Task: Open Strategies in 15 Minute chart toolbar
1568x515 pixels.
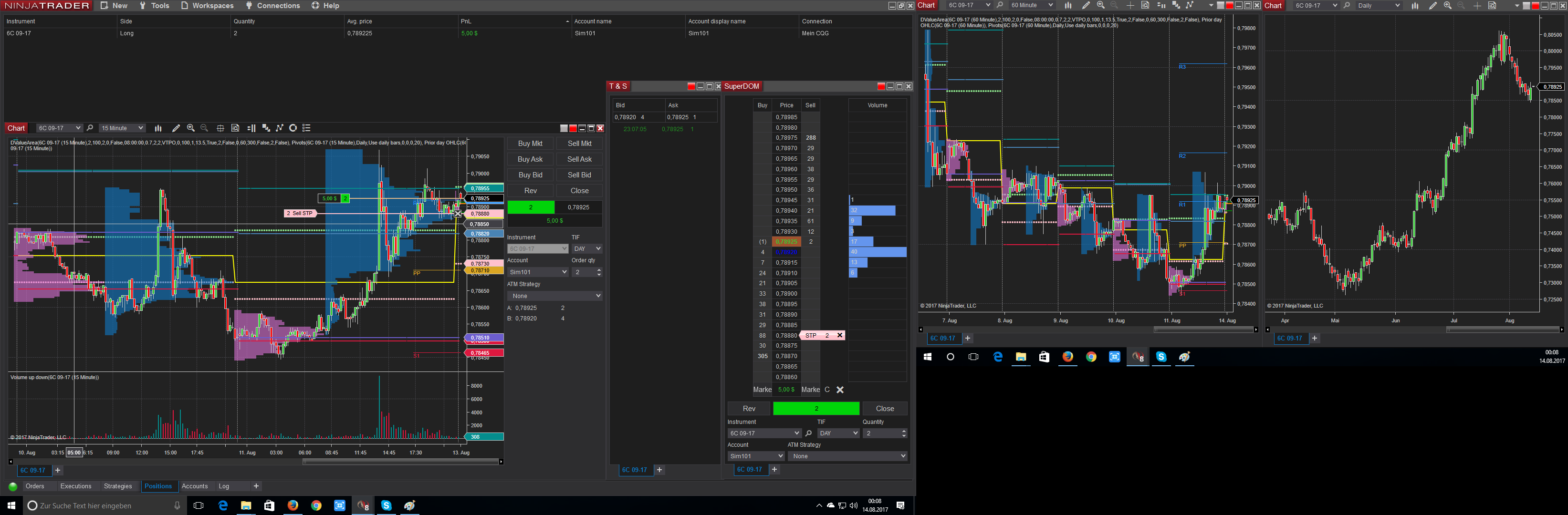Action: pyautogui.click(x=293, y=128)
